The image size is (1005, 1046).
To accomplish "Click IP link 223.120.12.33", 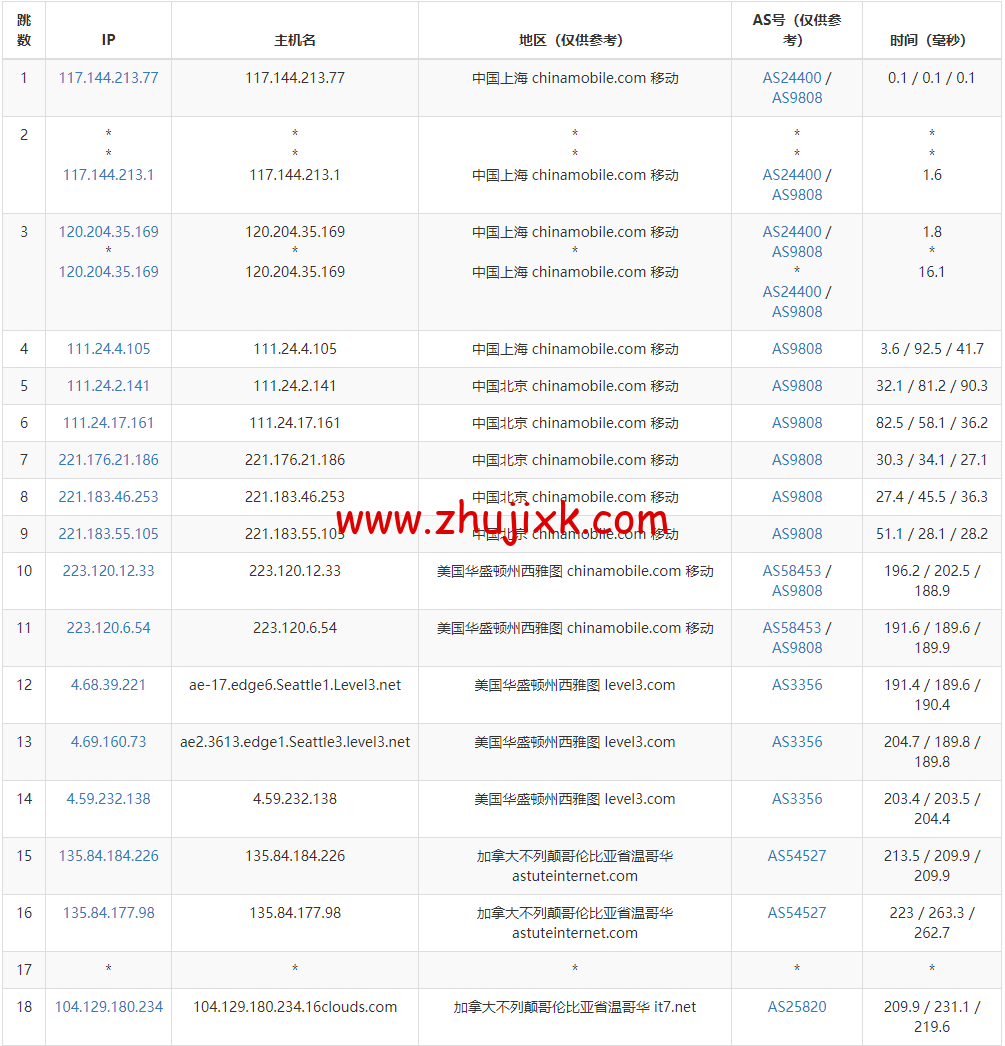I will (108, 571).
